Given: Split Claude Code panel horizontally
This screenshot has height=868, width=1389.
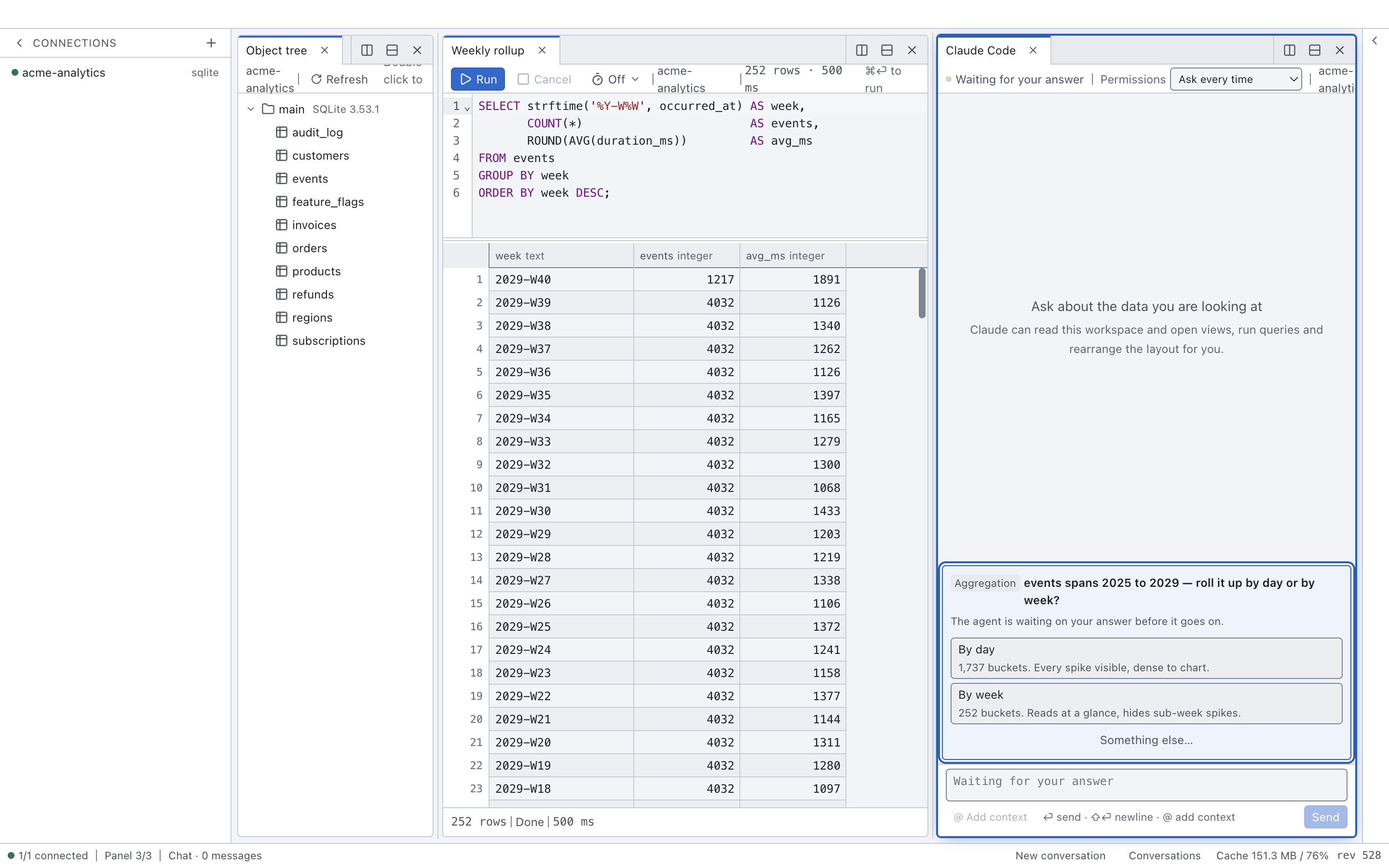Looking at the screenshot, I should coord(1314,51).
